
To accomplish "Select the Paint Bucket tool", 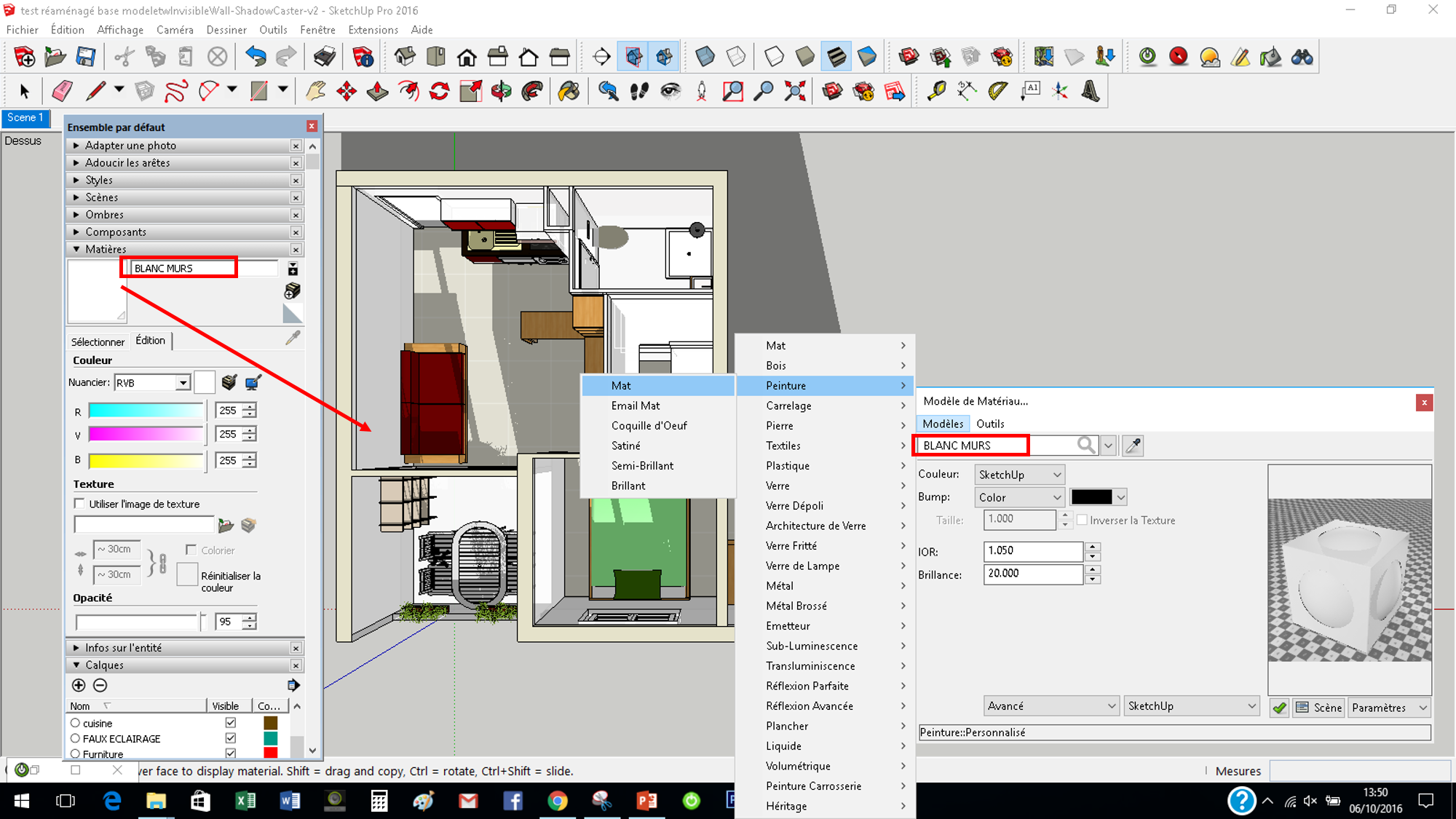I will click(x=569, y=91).
